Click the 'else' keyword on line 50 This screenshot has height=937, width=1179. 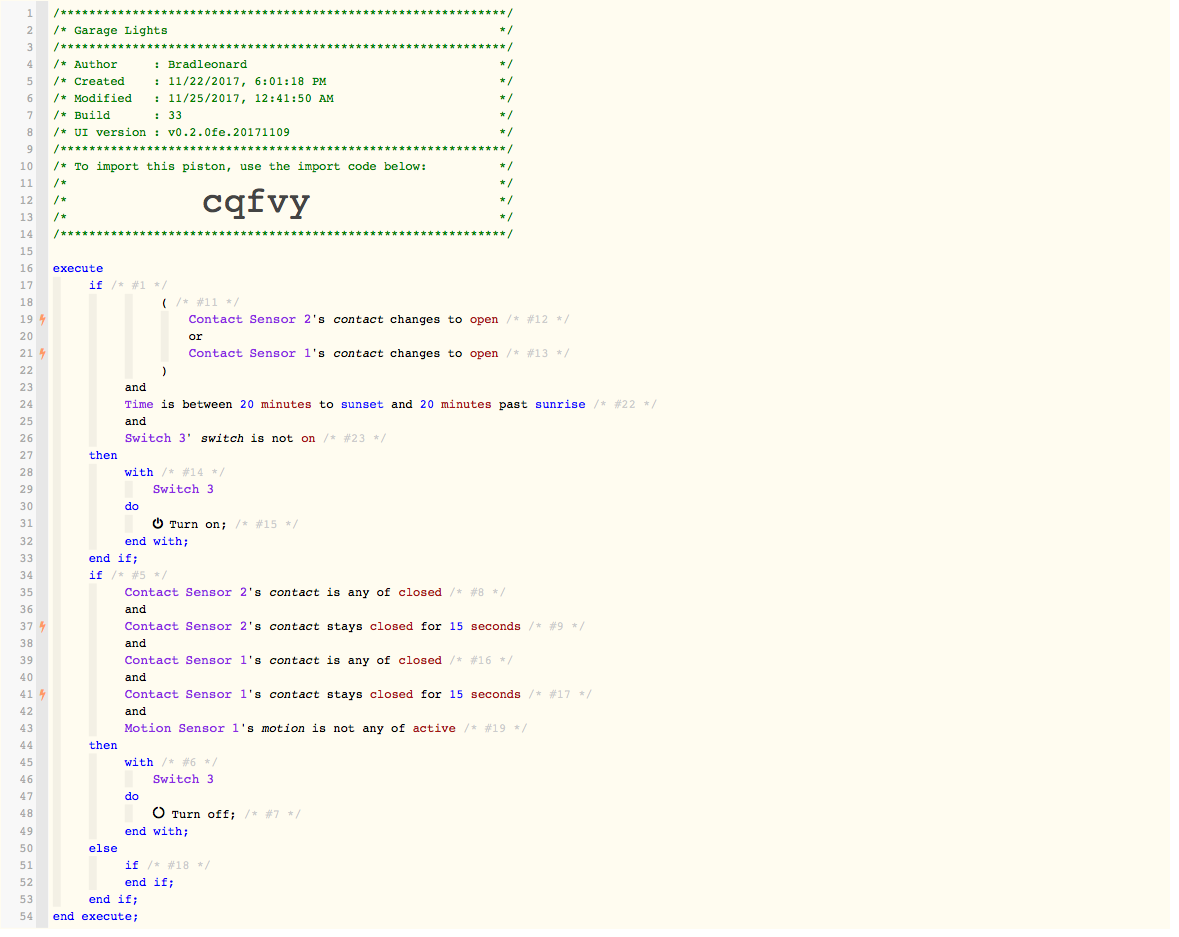[x=103, y=848]
